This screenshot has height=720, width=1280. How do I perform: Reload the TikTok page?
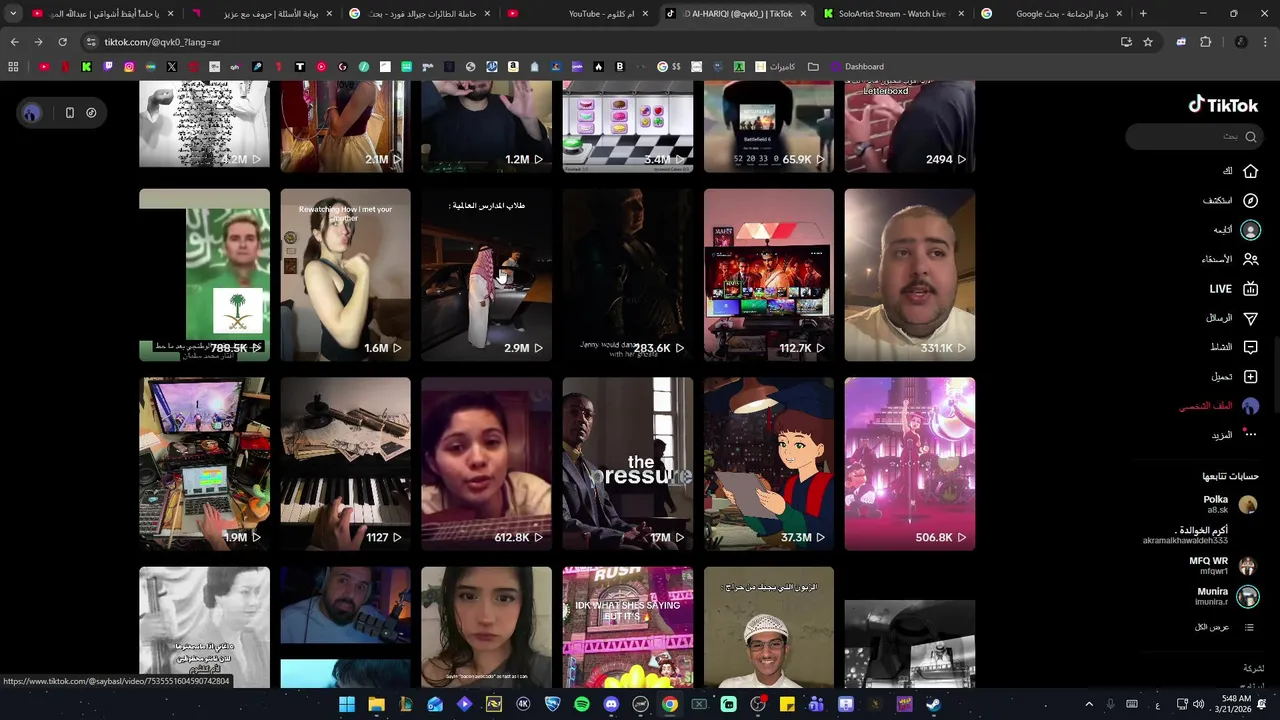click(x=62, y=42)
